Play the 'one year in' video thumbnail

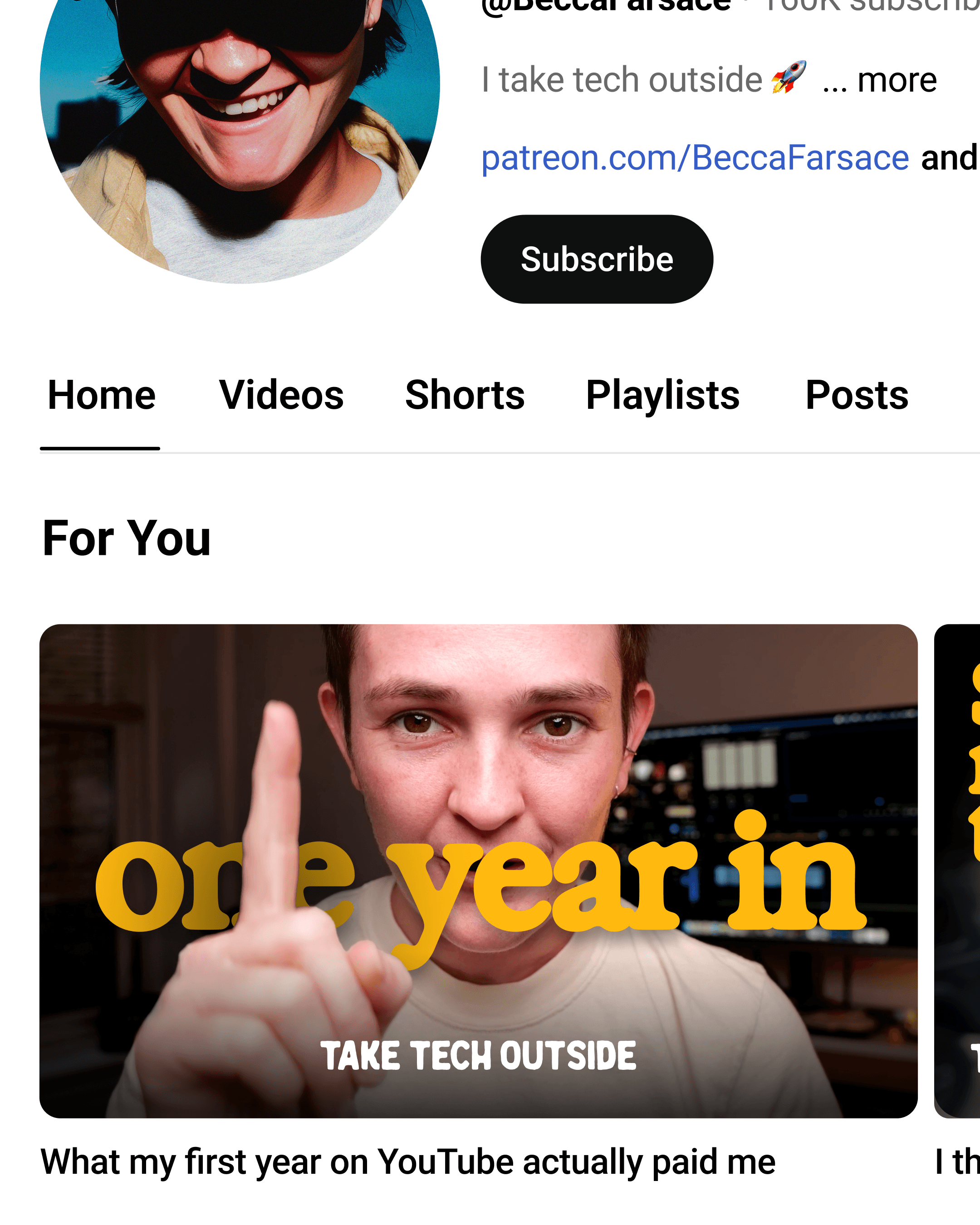478,871
